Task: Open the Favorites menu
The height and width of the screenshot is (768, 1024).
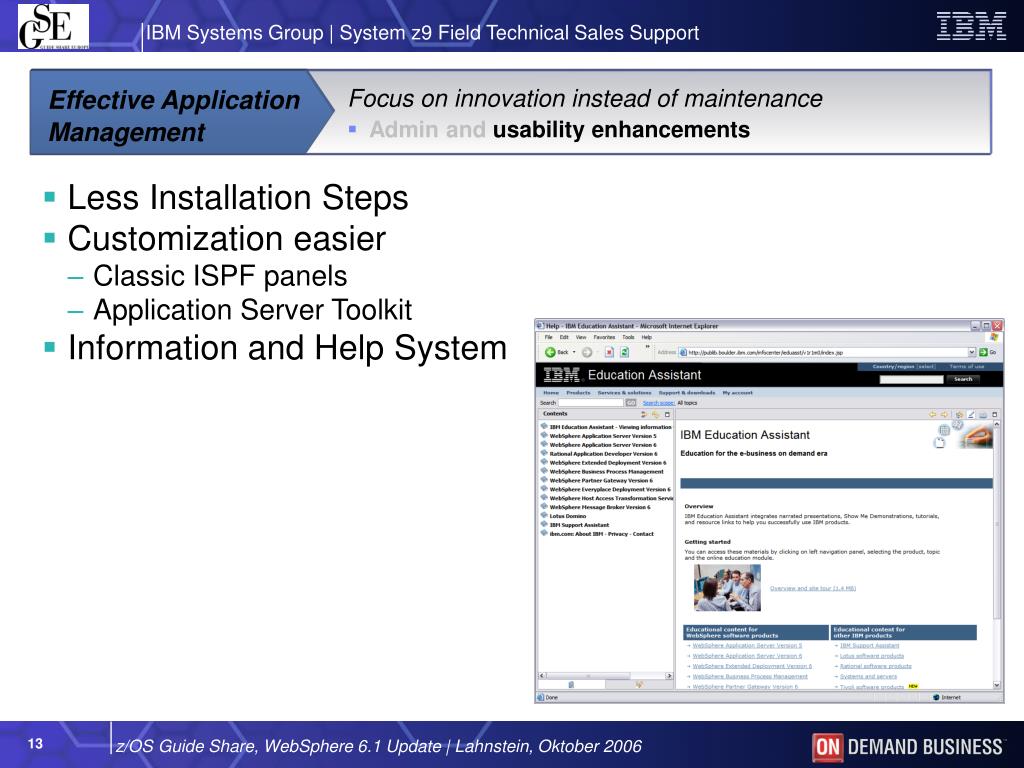Action: [604, 338]
